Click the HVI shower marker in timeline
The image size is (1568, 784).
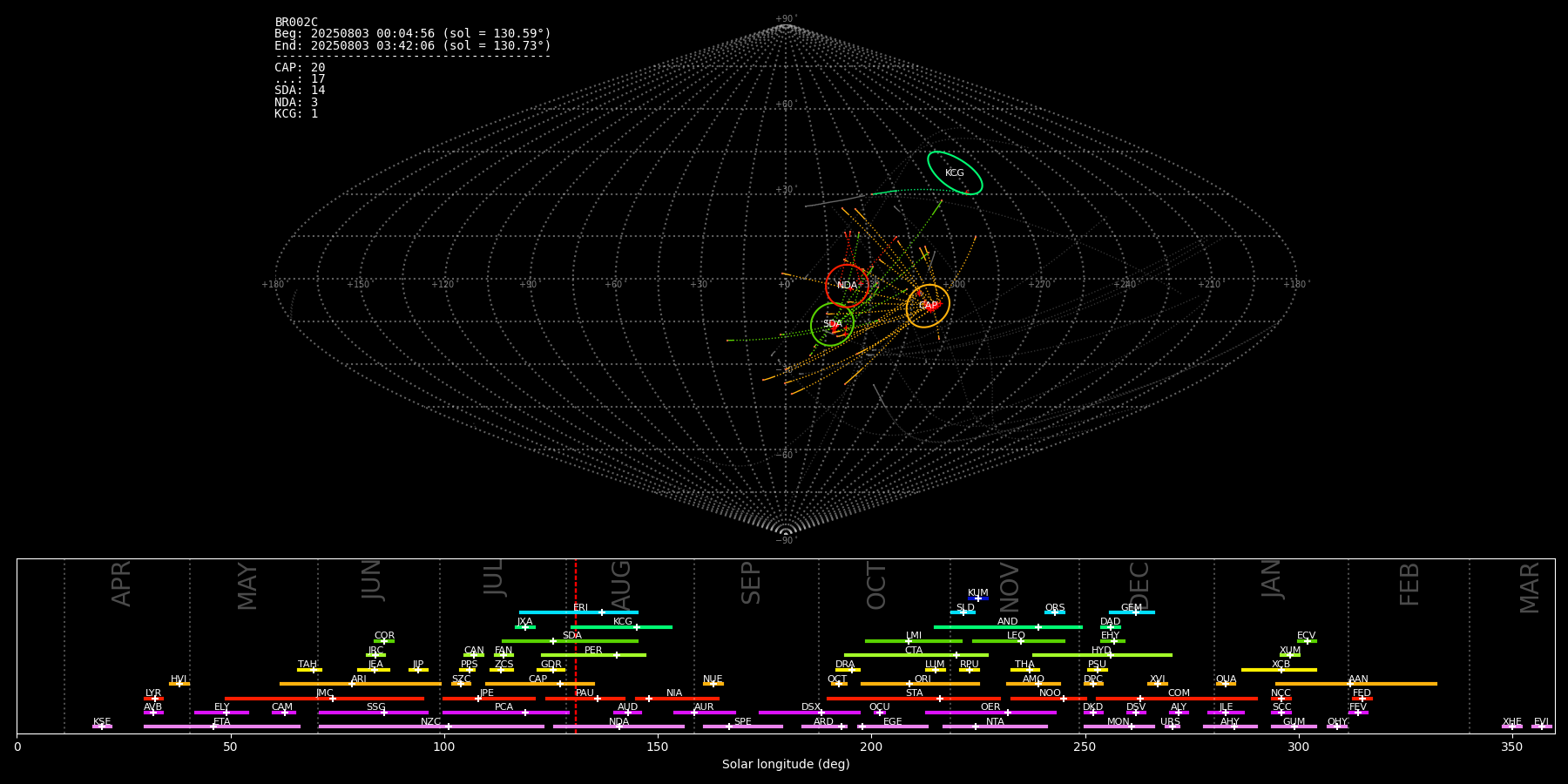[179, 684]
